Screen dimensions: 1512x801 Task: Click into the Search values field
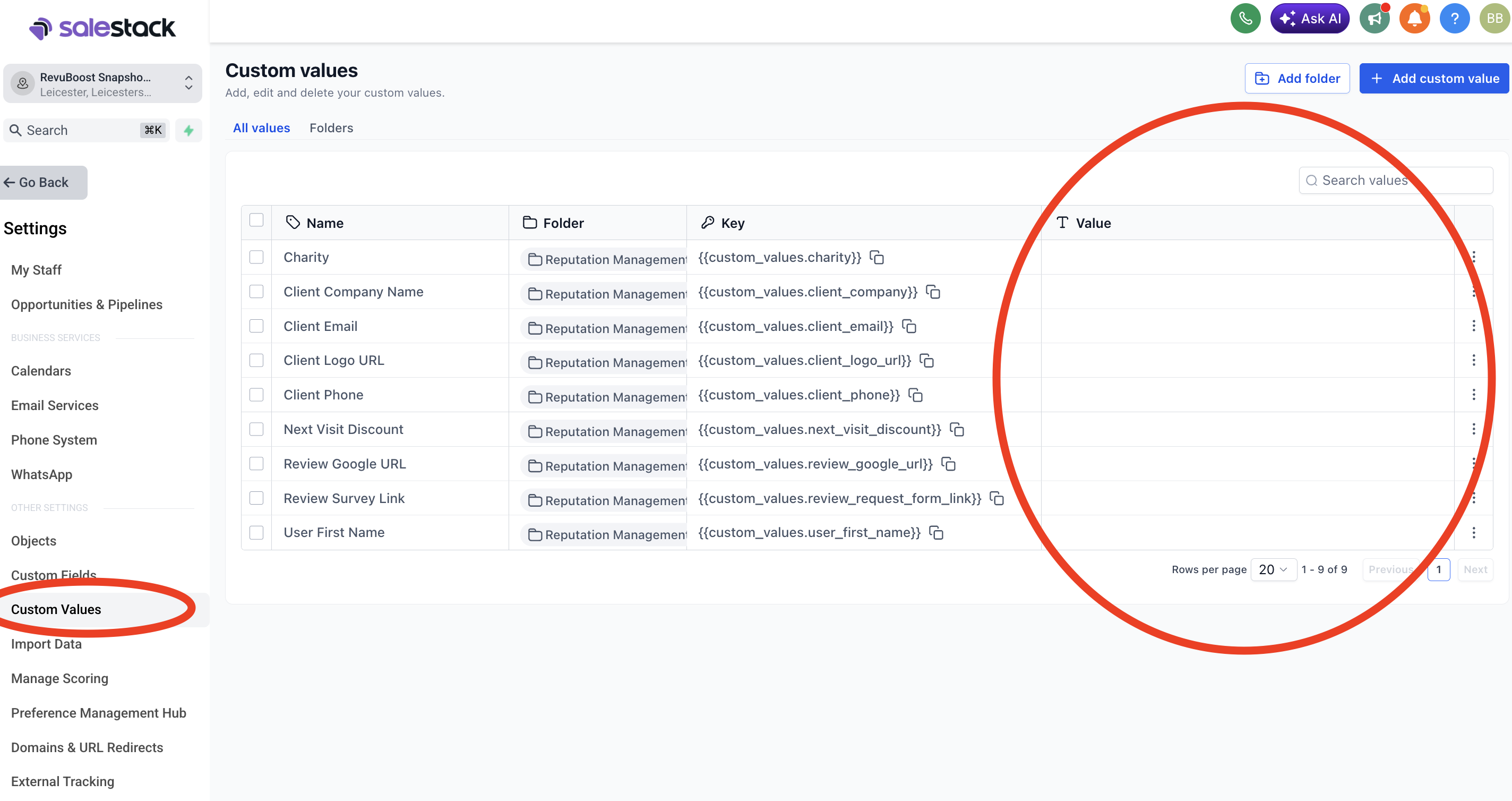(1396, 180)
